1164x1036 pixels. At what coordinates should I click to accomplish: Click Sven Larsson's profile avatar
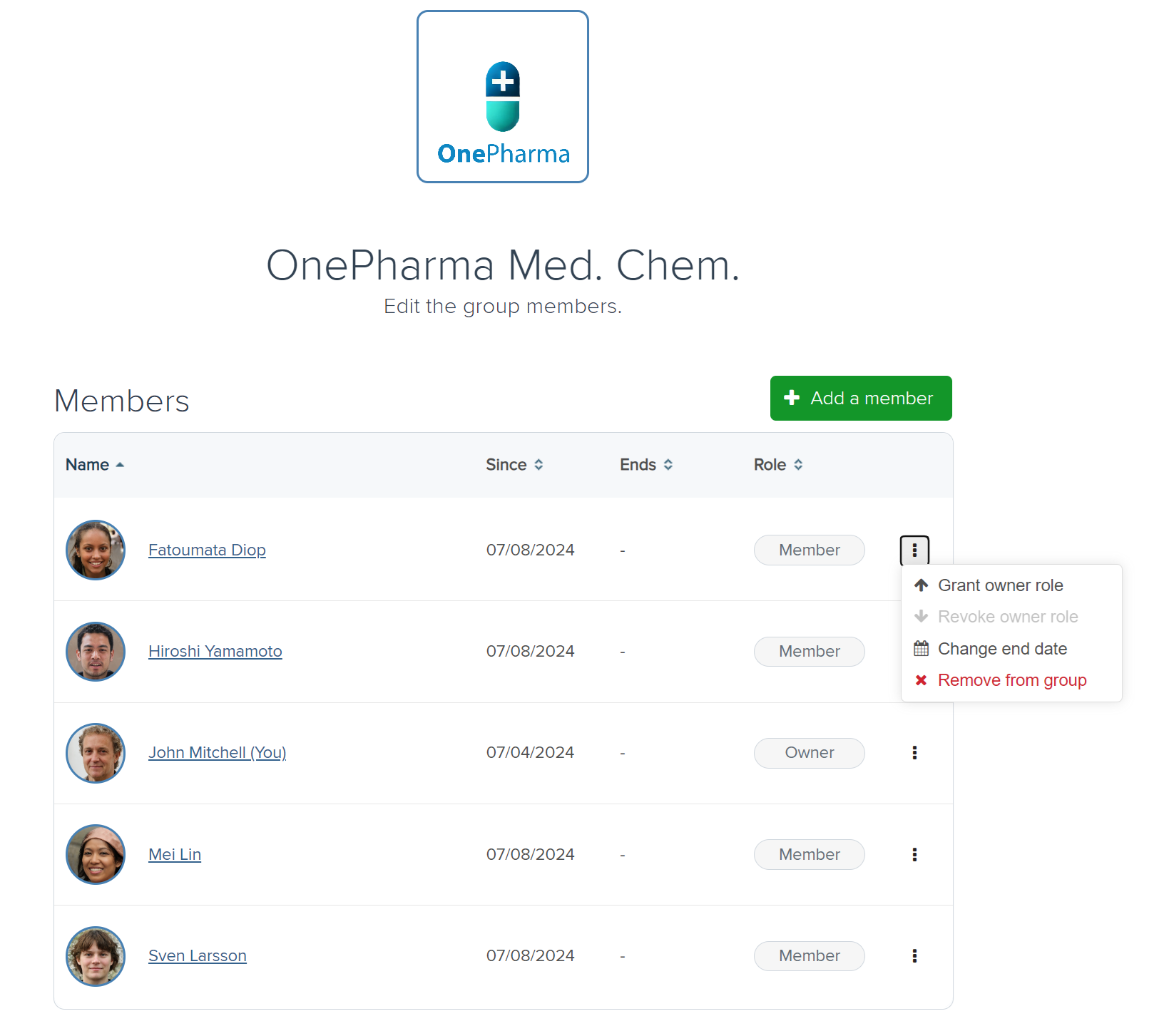tap(96, 956)
